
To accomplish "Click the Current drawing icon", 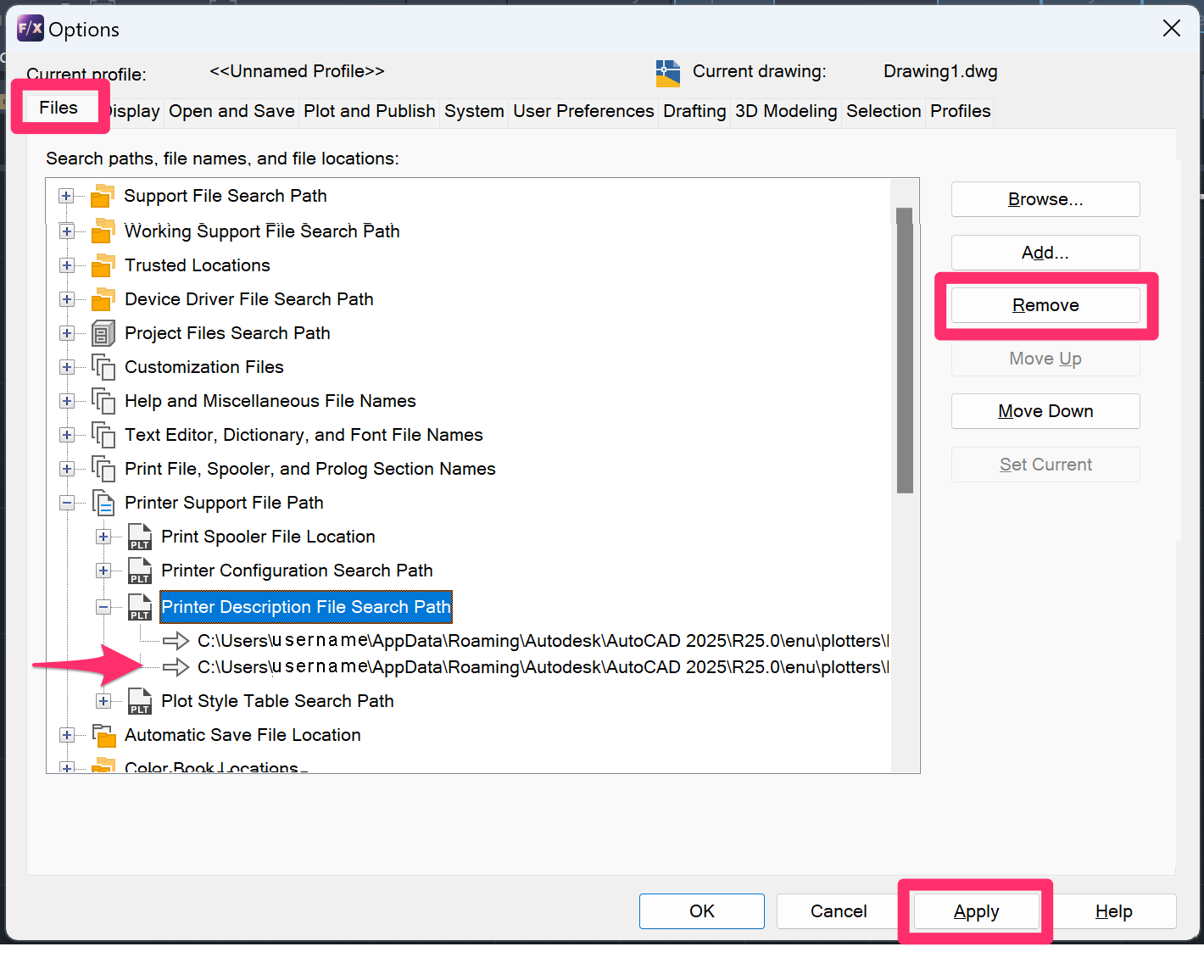I will tap(667, 73).
